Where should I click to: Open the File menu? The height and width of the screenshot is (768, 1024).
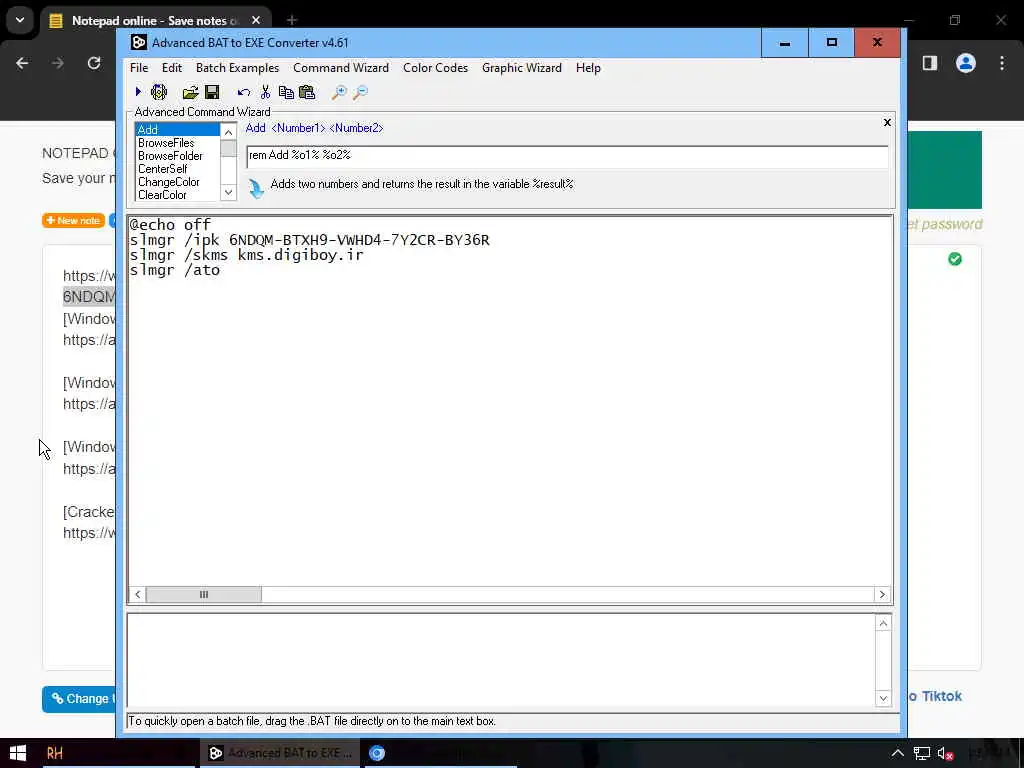point(138,68)
